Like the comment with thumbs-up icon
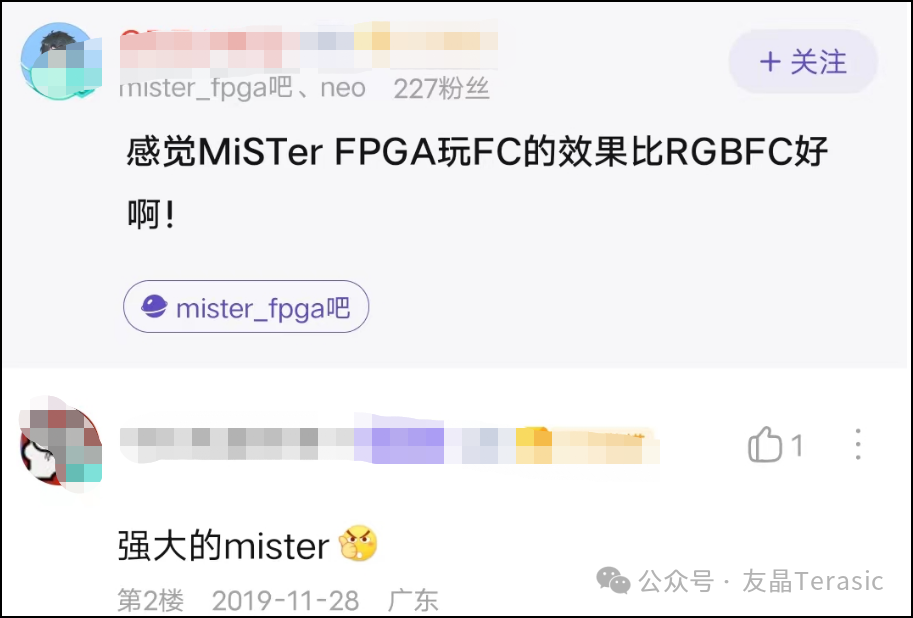 pos(765,445)
